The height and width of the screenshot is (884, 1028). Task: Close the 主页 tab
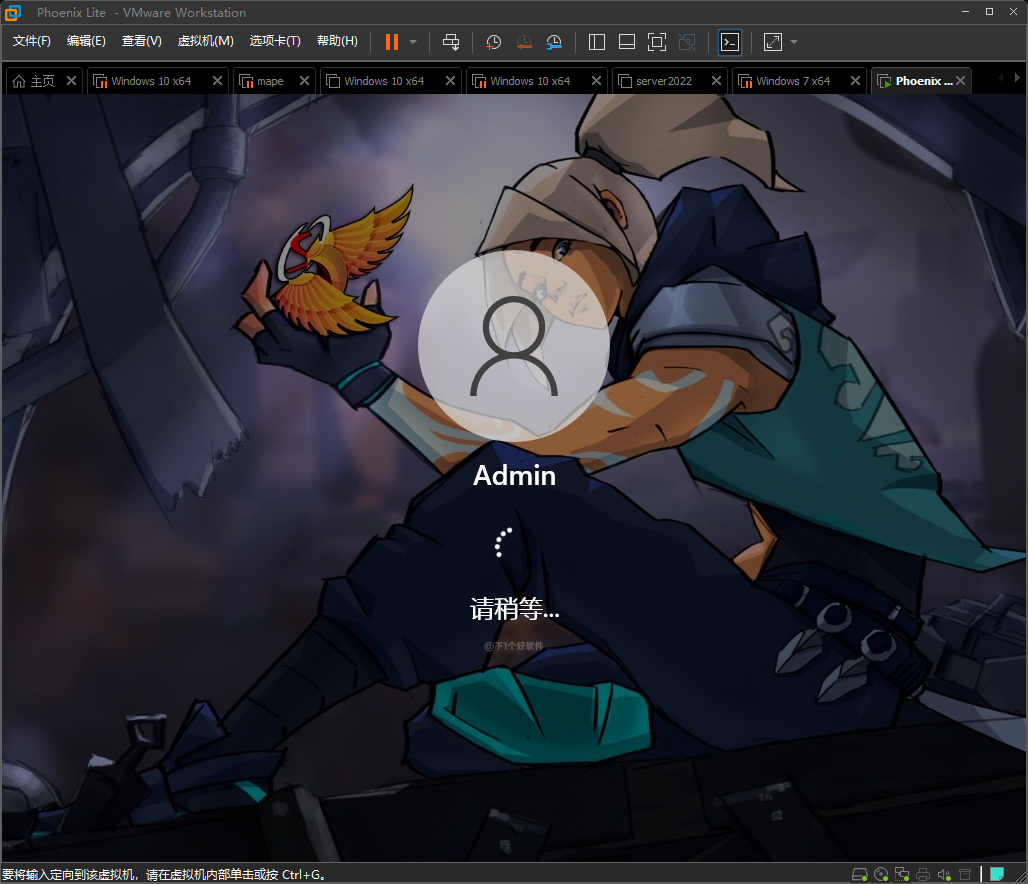tap(71, 81)
